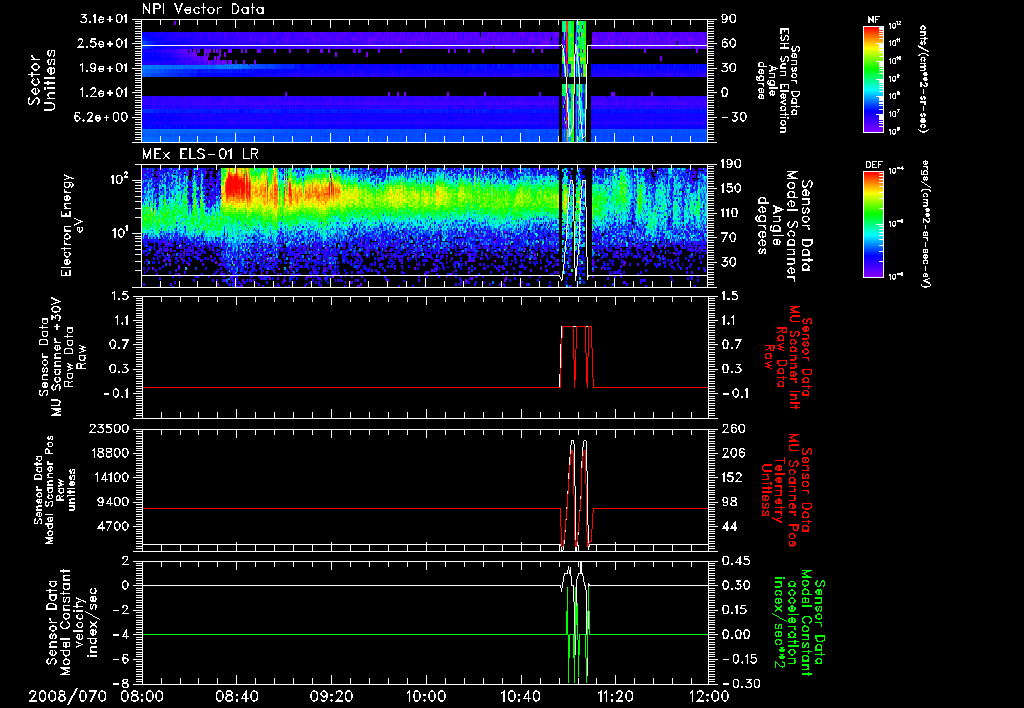Select the "NPI Vector Data" panel title

tap(203, 9)
